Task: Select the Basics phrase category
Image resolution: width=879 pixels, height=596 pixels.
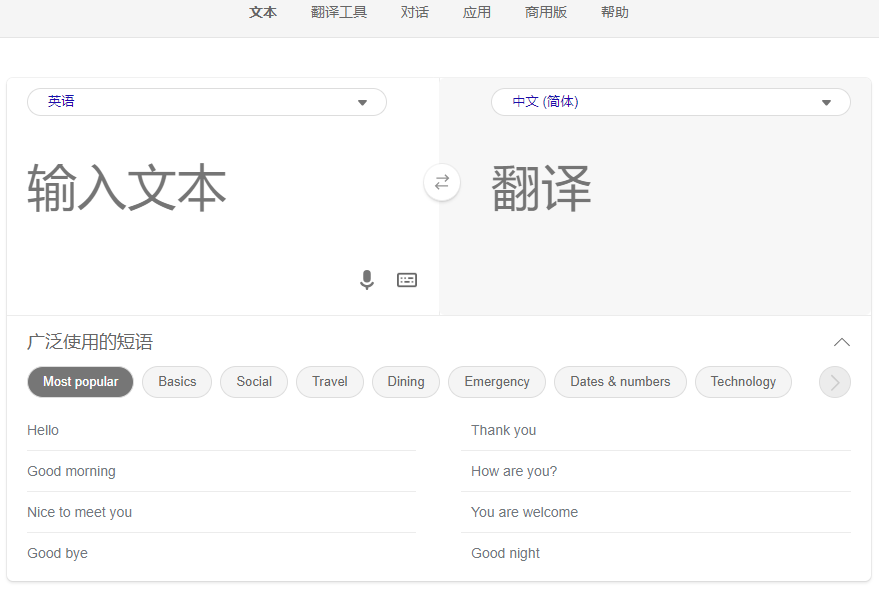Action: click(177, 382)
